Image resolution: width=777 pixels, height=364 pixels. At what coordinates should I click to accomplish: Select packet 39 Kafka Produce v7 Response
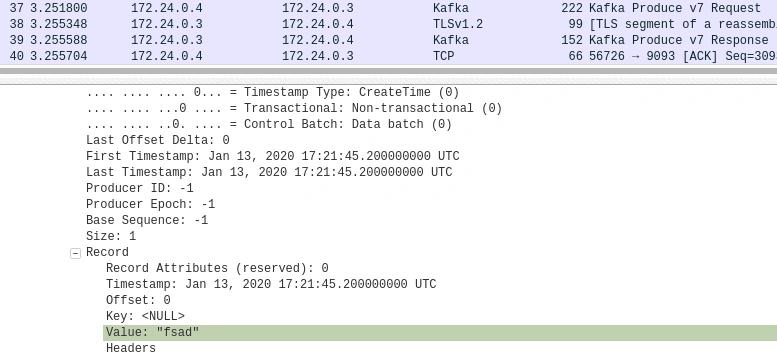388,40
